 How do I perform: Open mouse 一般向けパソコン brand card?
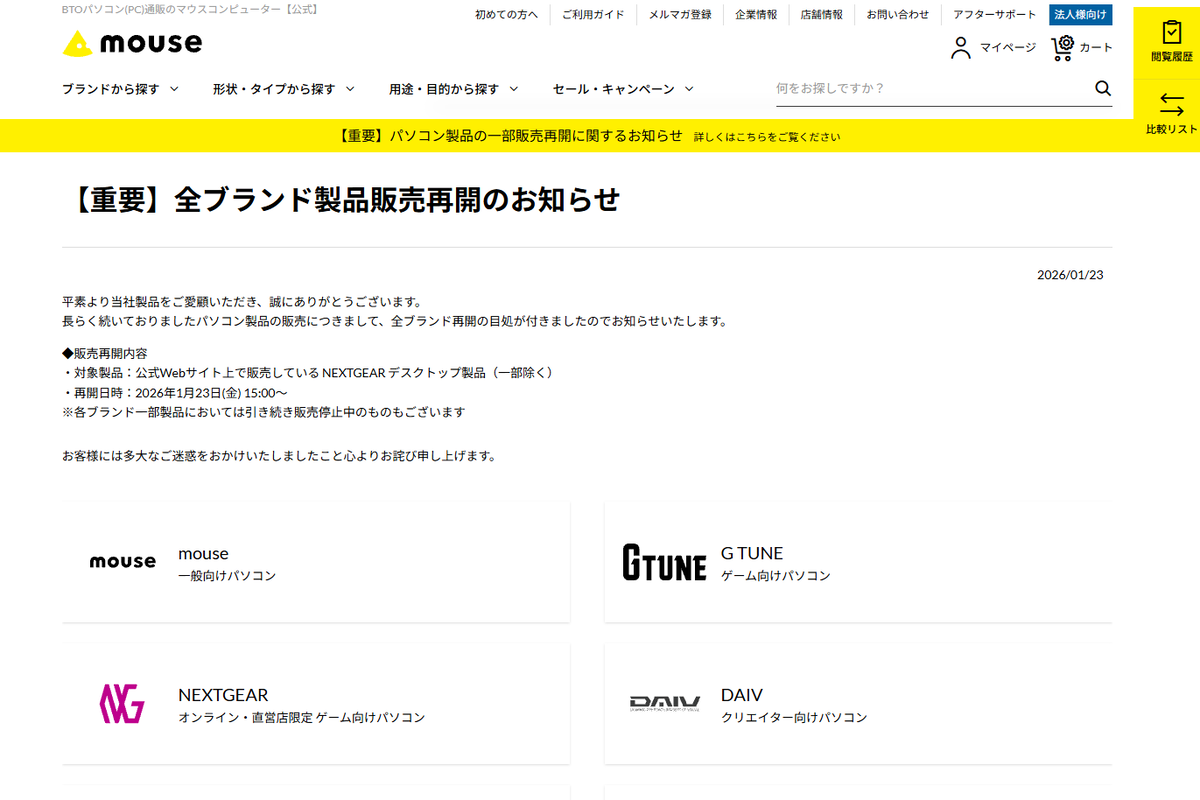point(316,562)
